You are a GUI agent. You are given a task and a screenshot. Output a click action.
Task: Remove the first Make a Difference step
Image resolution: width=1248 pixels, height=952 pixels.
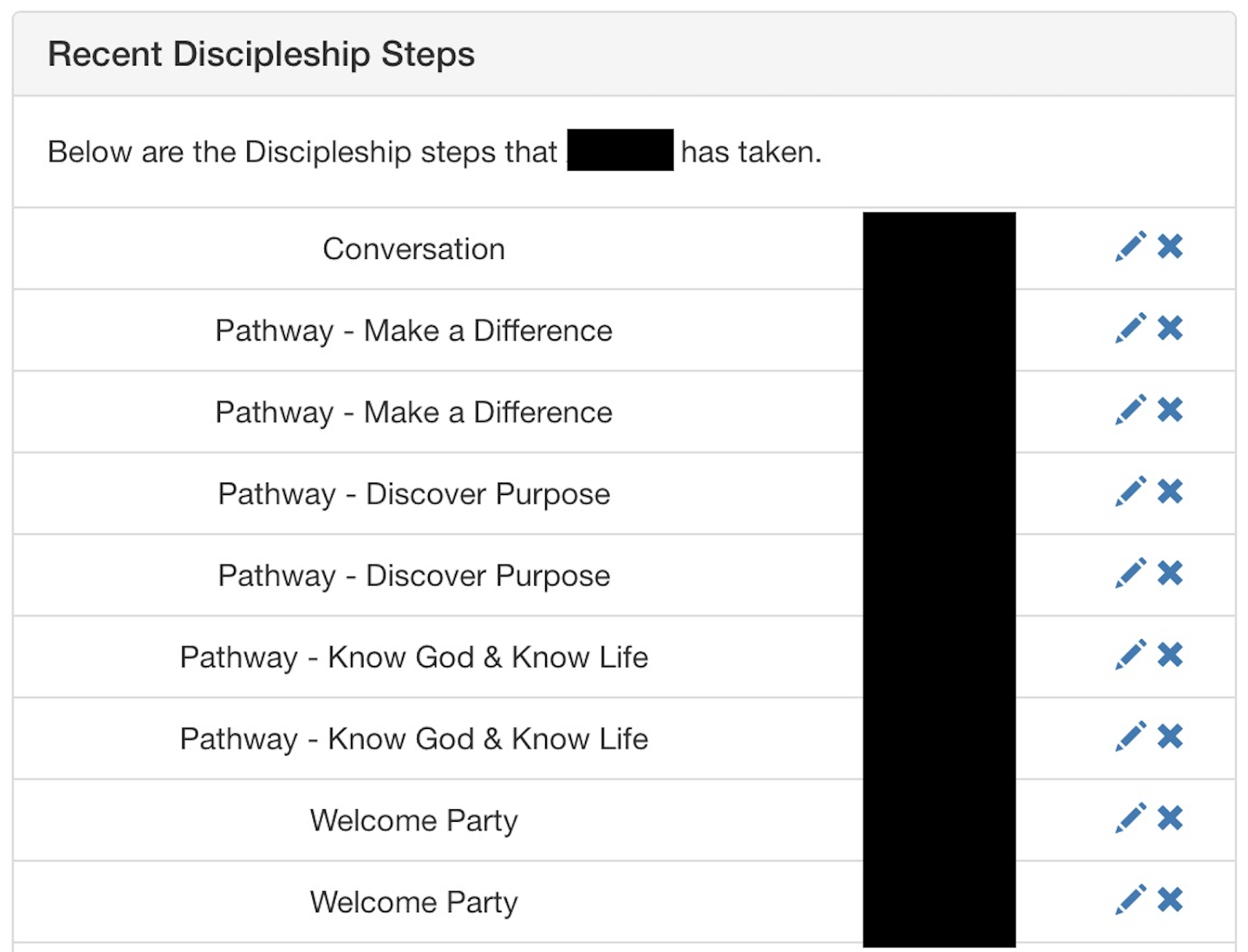pos(1170,328)
